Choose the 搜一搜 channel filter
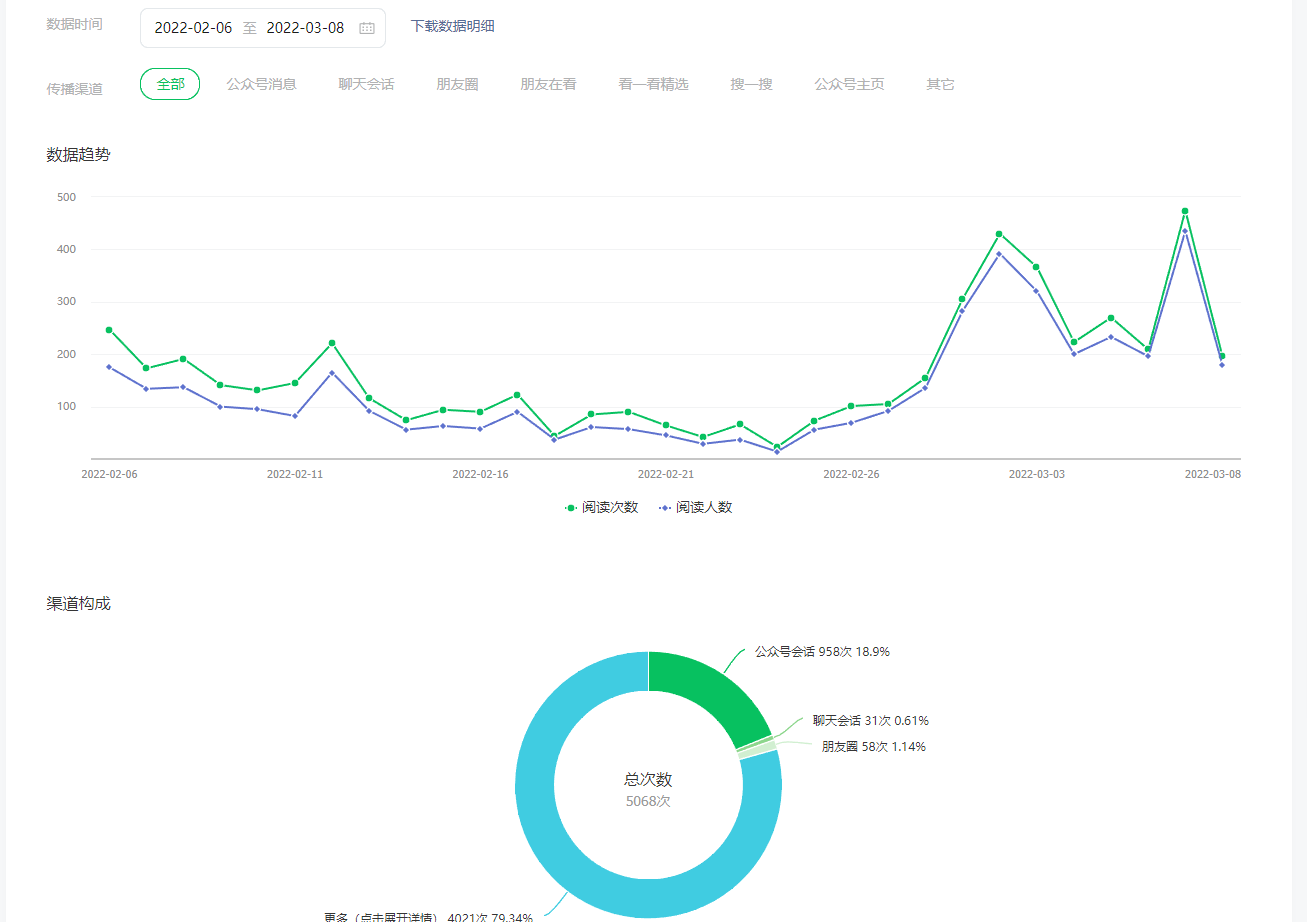Viewport: 1307px width, 922px height. (751, 84)
